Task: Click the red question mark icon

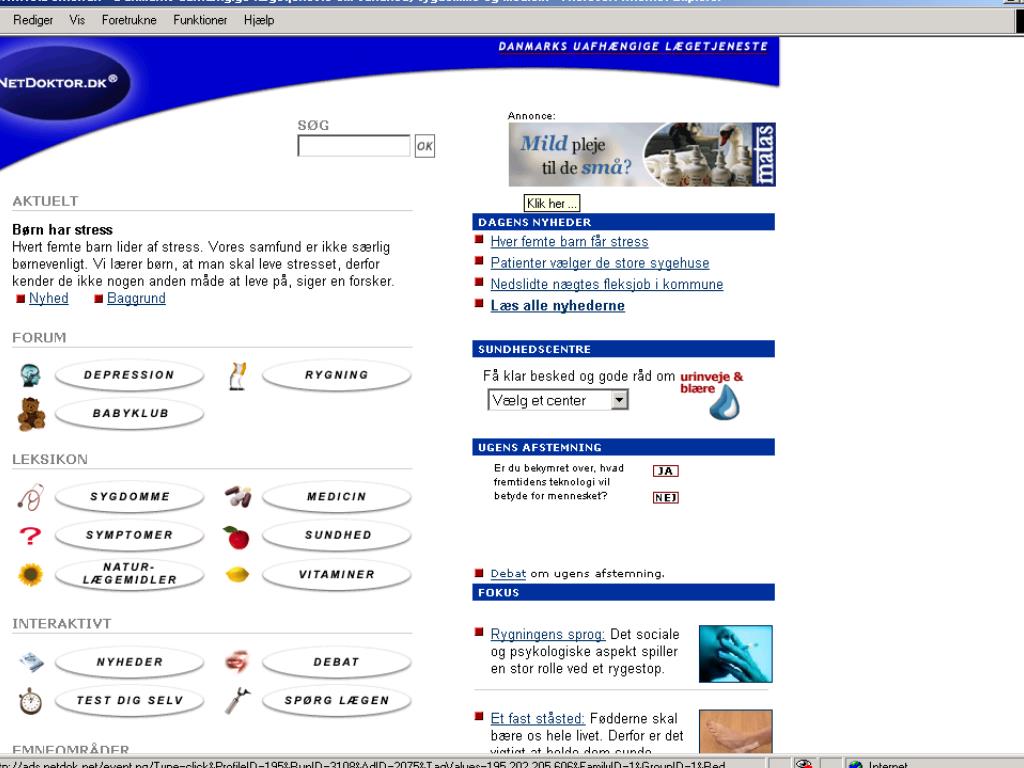Action: click(x=30, y=536)
